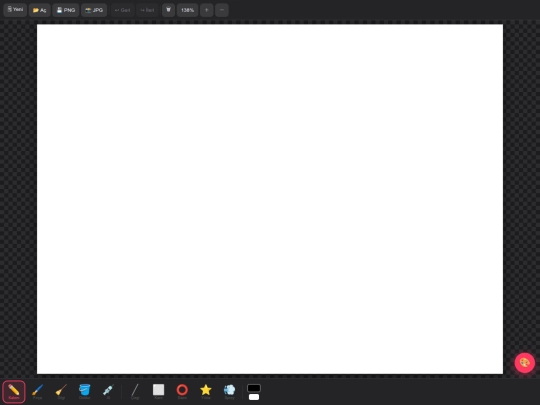The image size is (540, 405).
Task: Click the black foreground color swatch
Action: click(254, 388)
